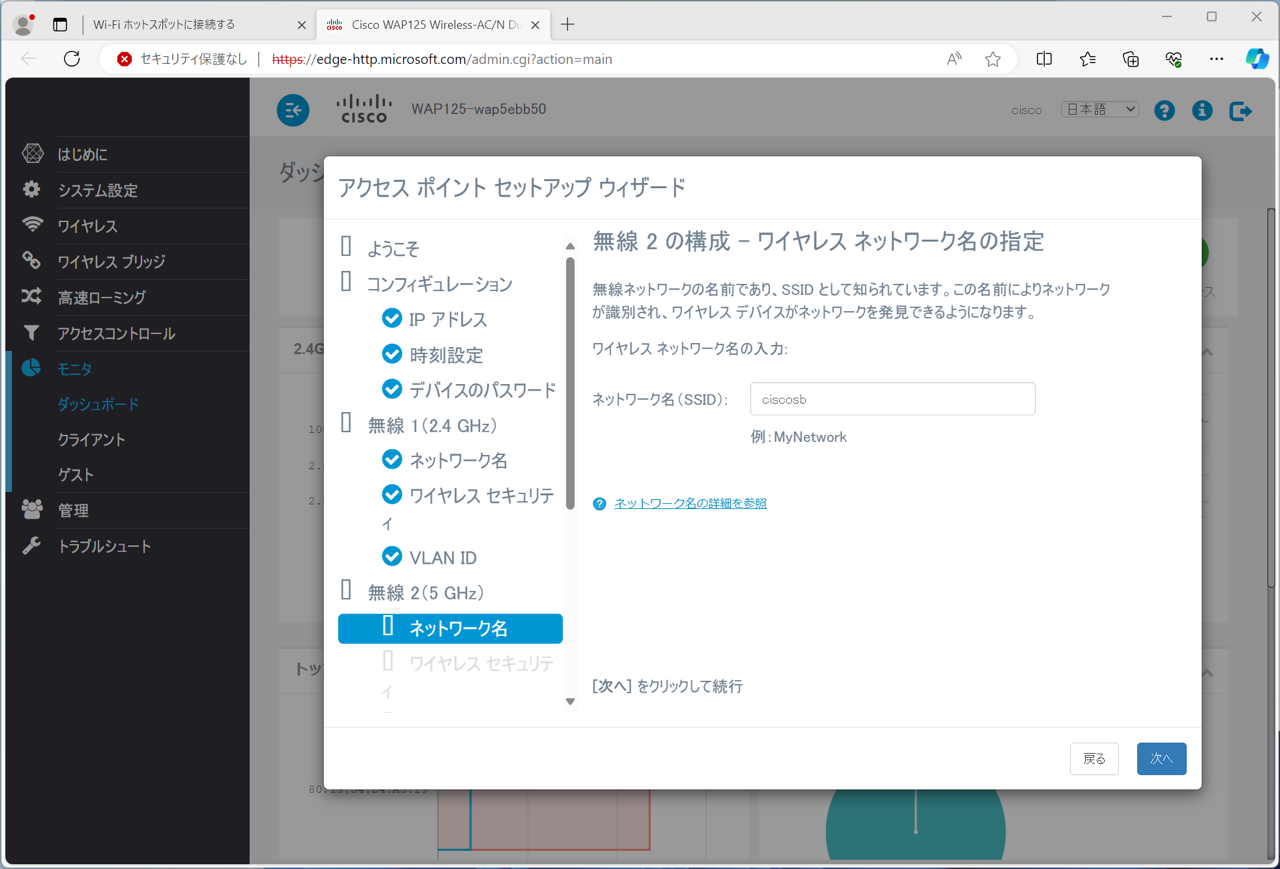The height and width of the screenshot is (869, 1280).
Task: Click the モニタ pie chart icon
Action: (32, 368)
